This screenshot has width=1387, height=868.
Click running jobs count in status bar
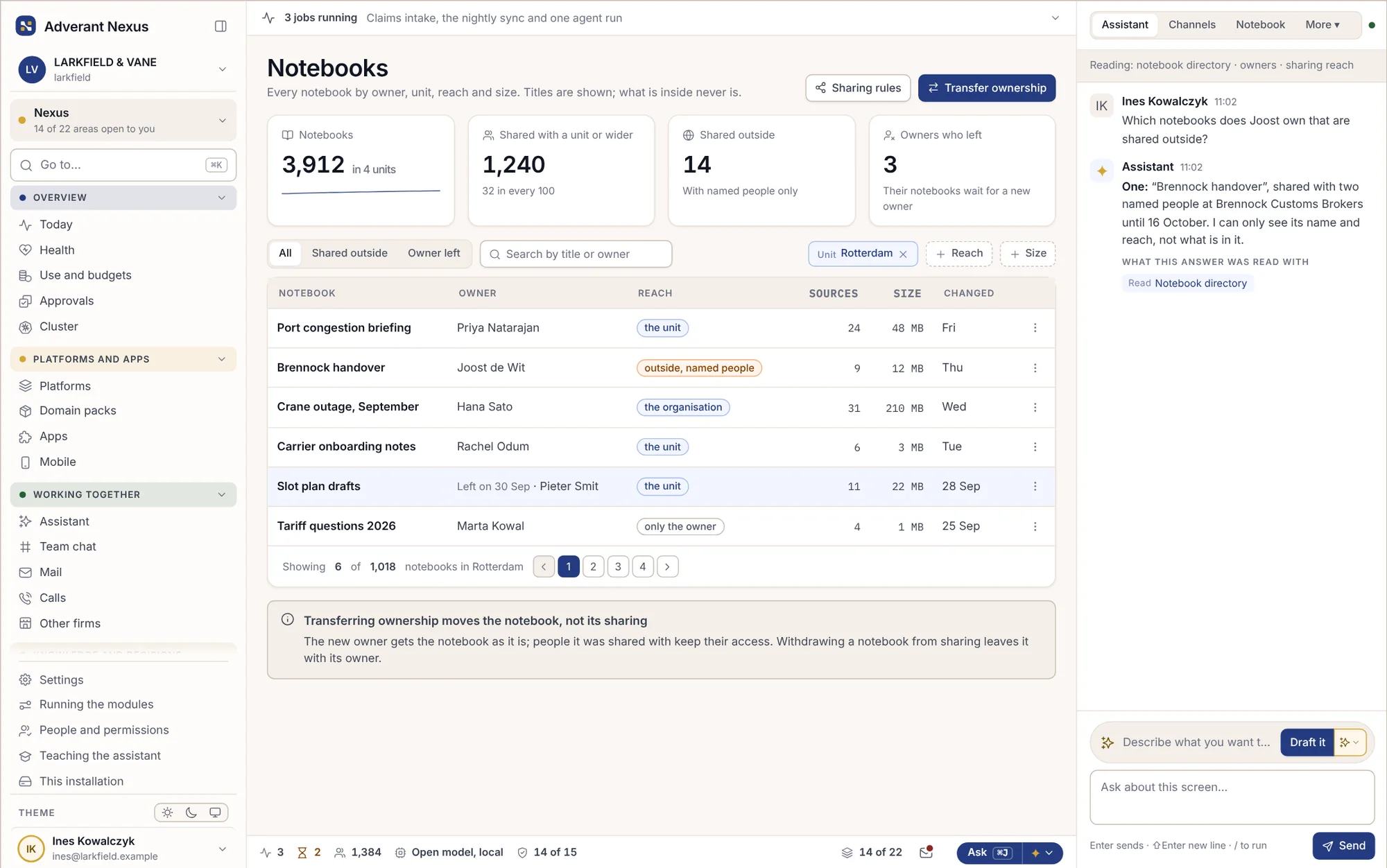pyautogui.click(x=273, y=853)
